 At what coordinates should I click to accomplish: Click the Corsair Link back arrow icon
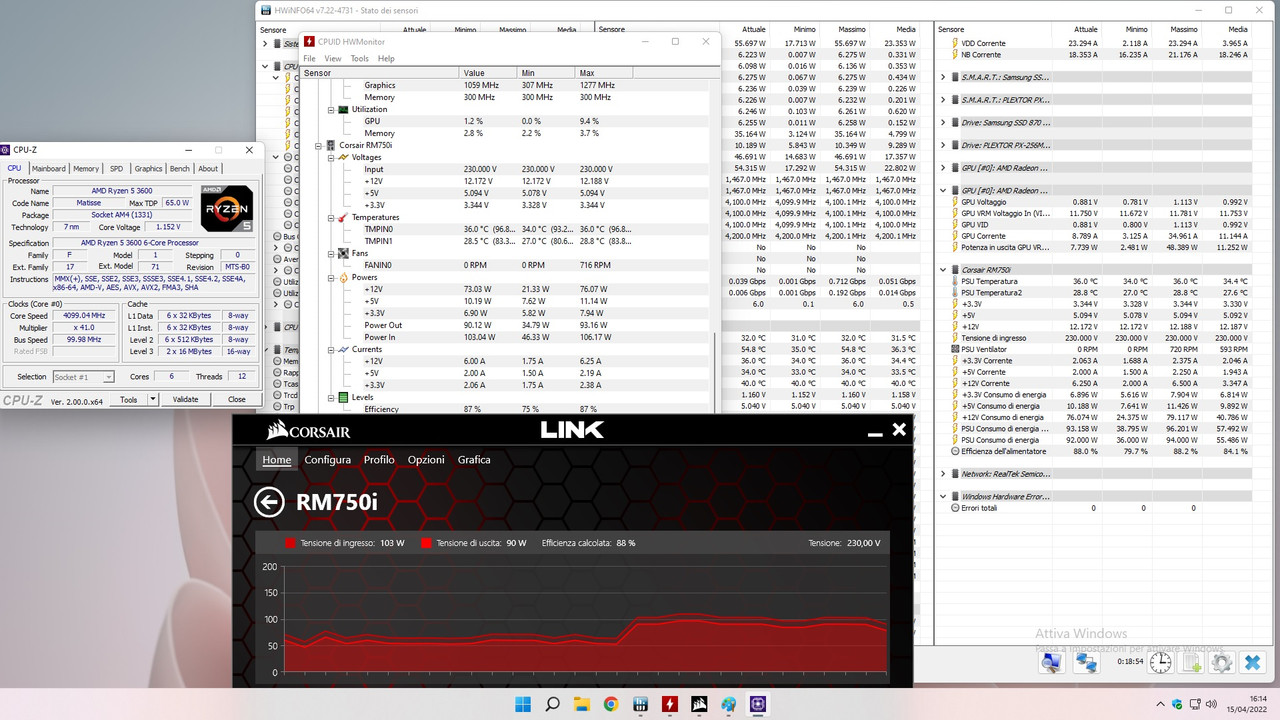(269, 501)
